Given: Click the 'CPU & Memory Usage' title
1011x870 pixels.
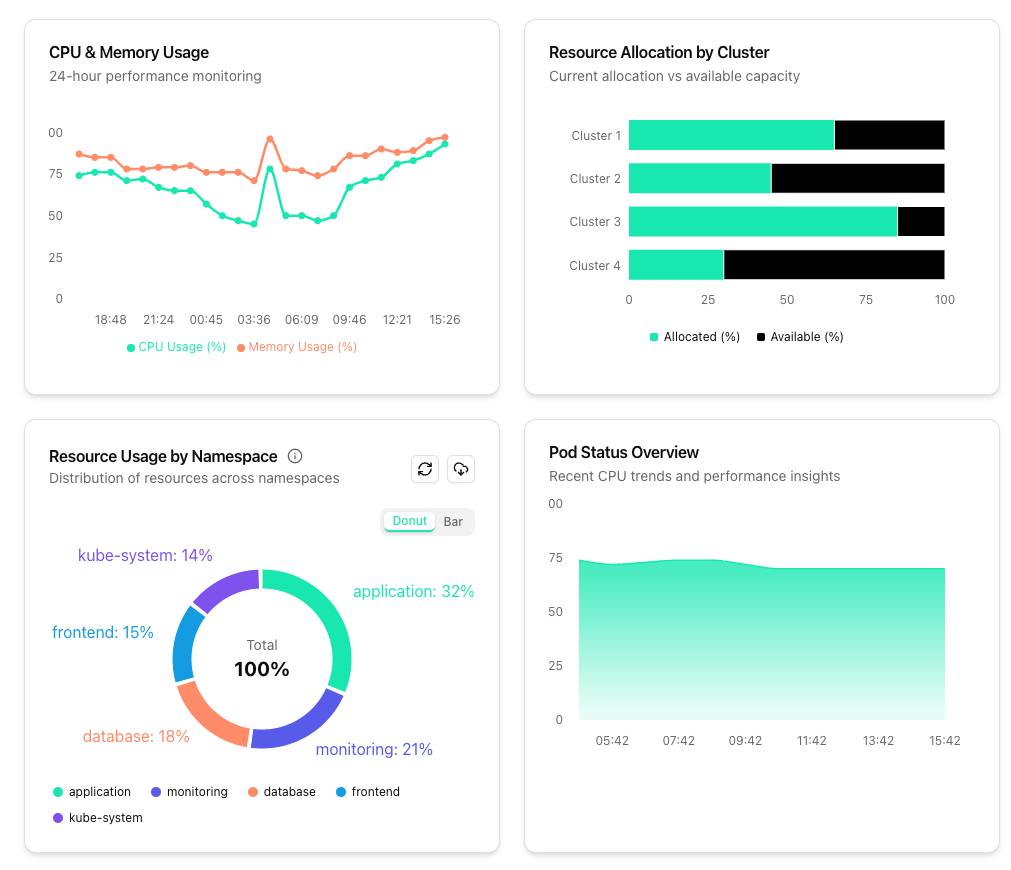Looking at the screenshot, I should click(129, 52).
